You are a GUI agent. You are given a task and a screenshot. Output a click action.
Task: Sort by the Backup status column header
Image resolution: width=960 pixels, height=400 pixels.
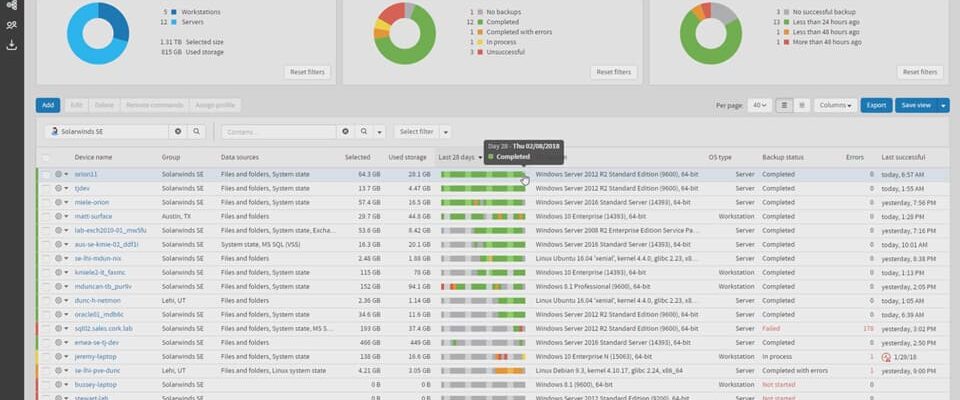point(782,157)
